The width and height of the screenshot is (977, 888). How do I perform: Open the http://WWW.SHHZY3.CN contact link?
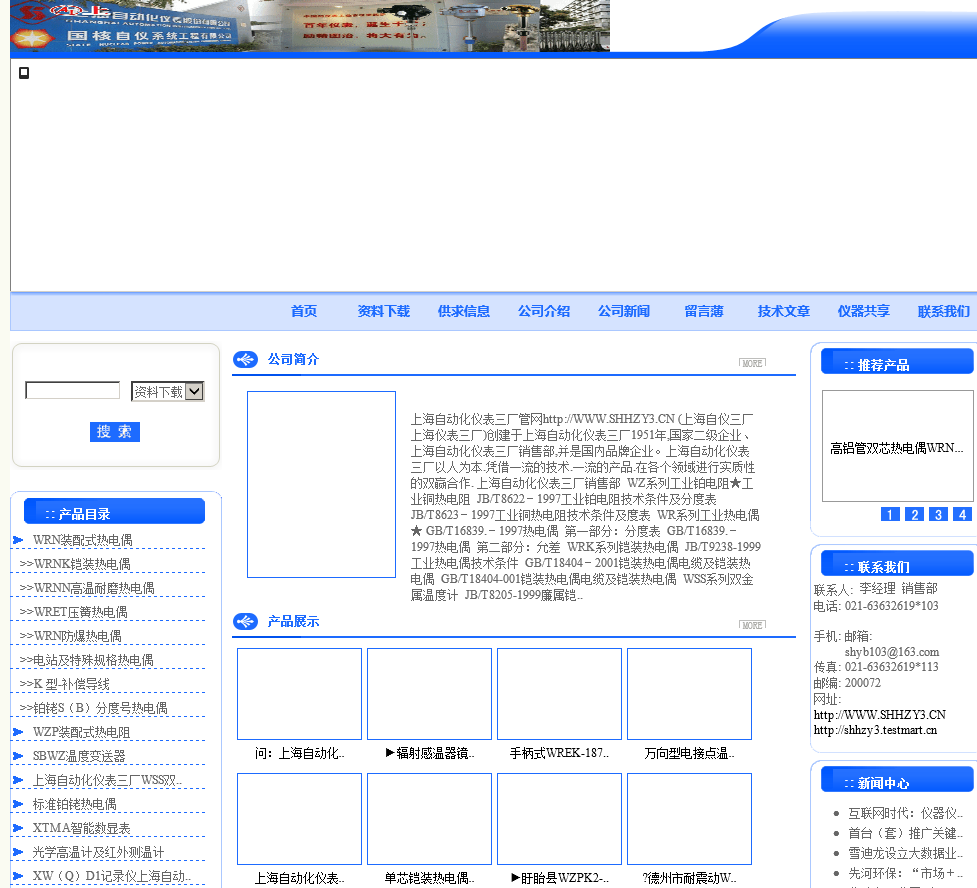879,715
